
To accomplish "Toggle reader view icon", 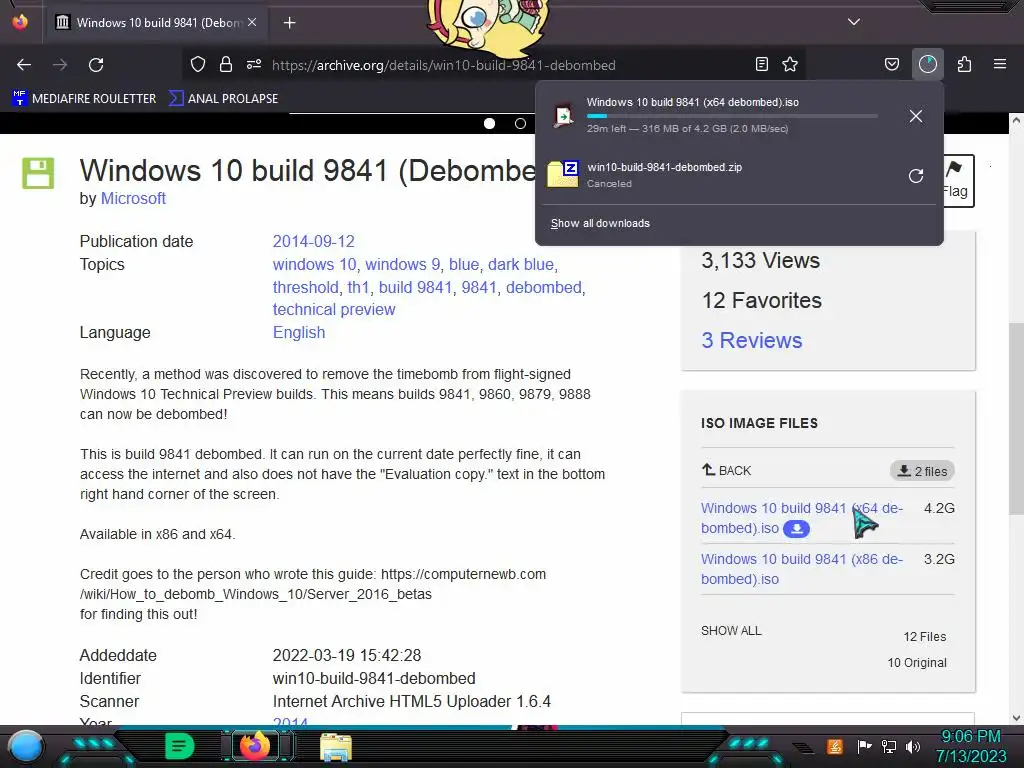I will click(761, 64).
